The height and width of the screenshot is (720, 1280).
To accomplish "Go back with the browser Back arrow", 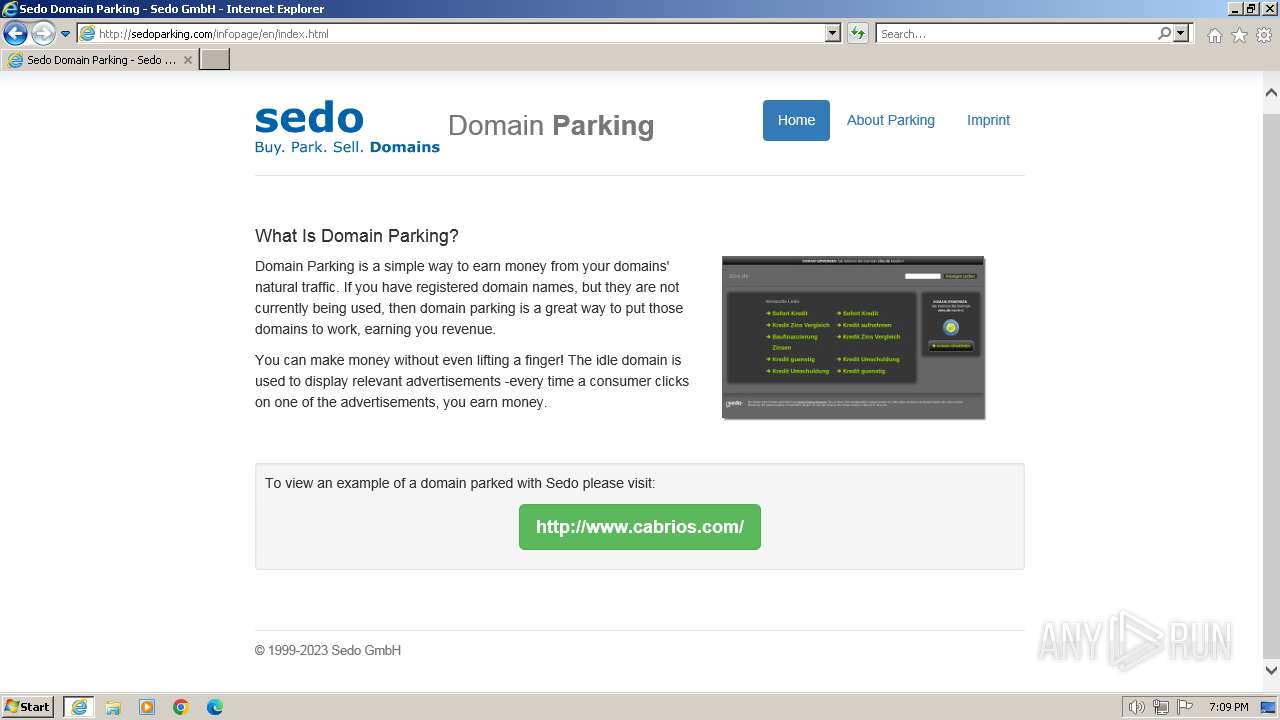I will coord(15,33).
